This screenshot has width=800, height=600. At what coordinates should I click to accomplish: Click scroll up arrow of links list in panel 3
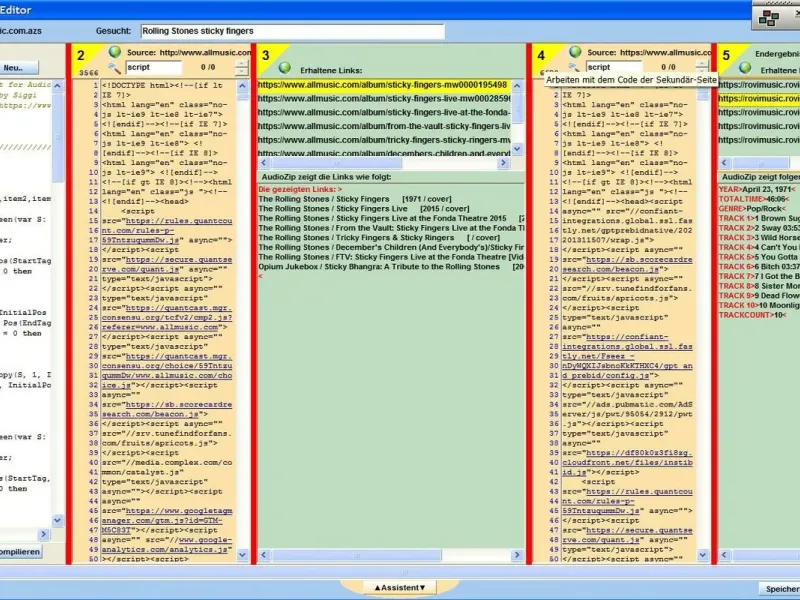[x=517, y=85]
